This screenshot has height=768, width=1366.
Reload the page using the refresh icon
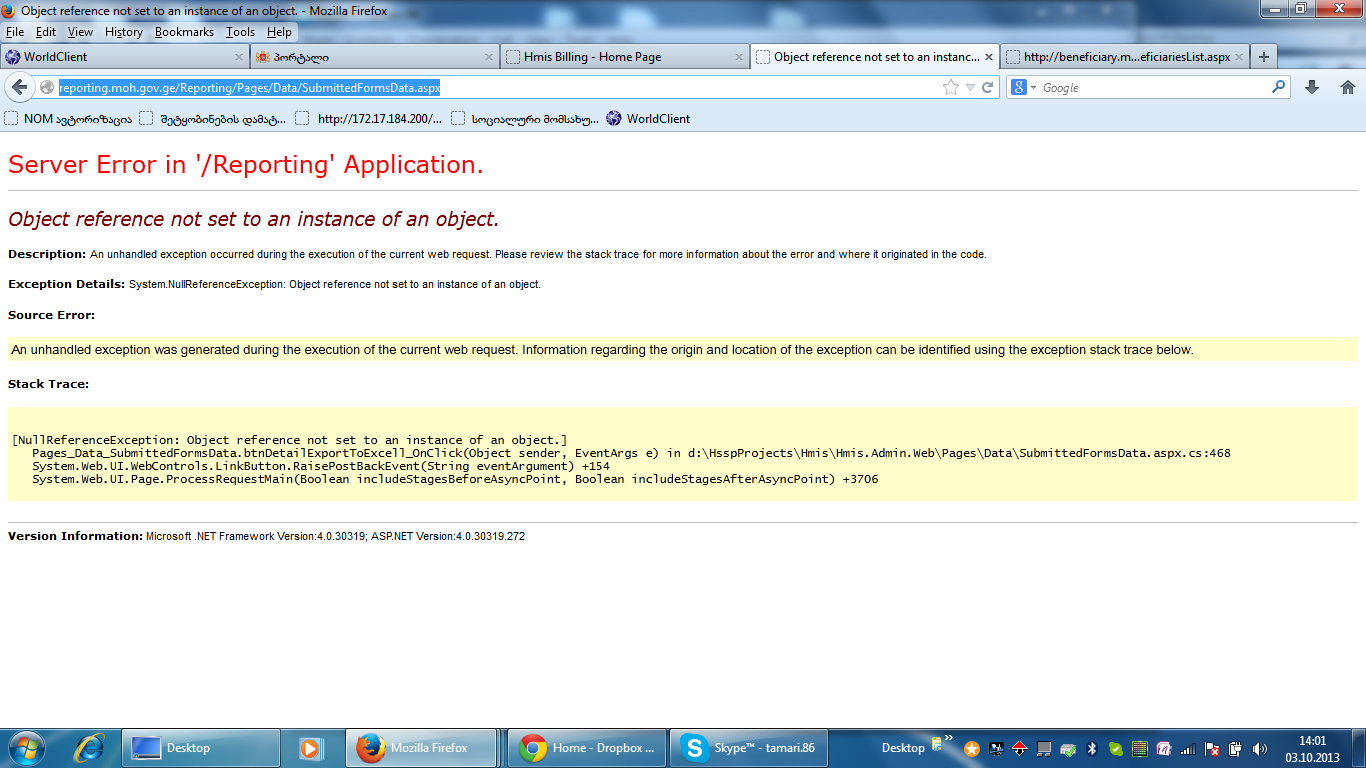point(987,88)
